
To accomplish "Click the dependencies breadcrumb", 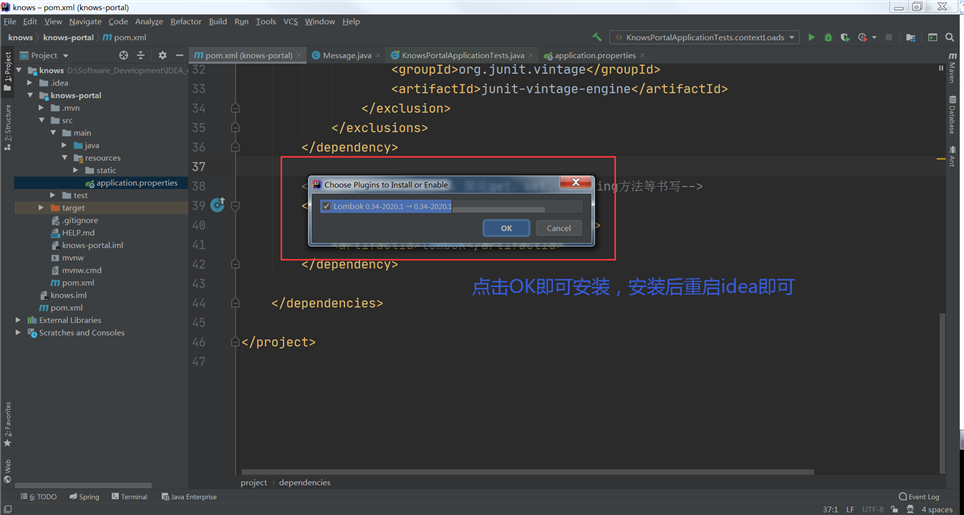I will click(x=304, y=482).
